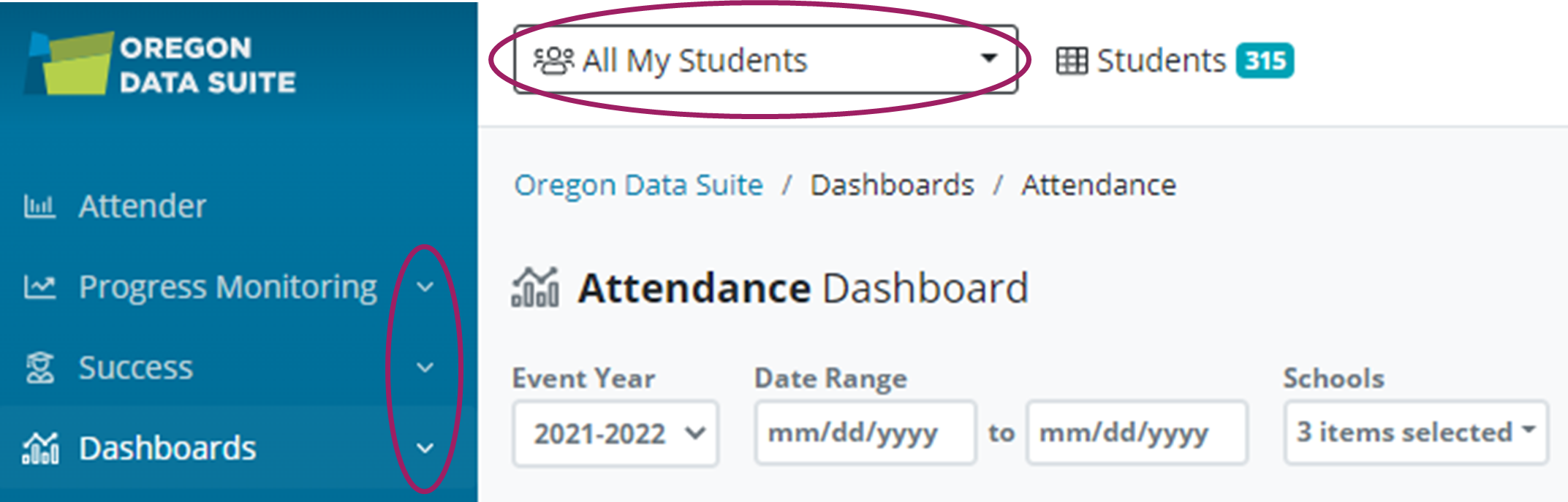Click the end date range field
Viewport: 1568px width, 502px height.
[1136, 433]
